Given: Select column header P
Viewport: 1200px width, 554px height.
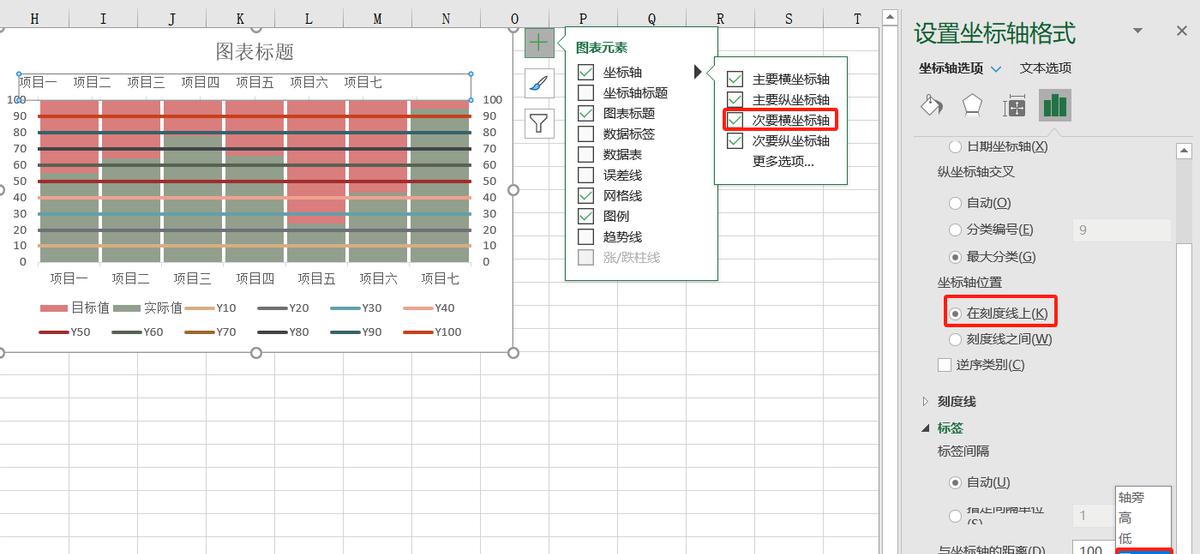Looking at the screenshot, I should pyautogui.click(x=583, y=18).
